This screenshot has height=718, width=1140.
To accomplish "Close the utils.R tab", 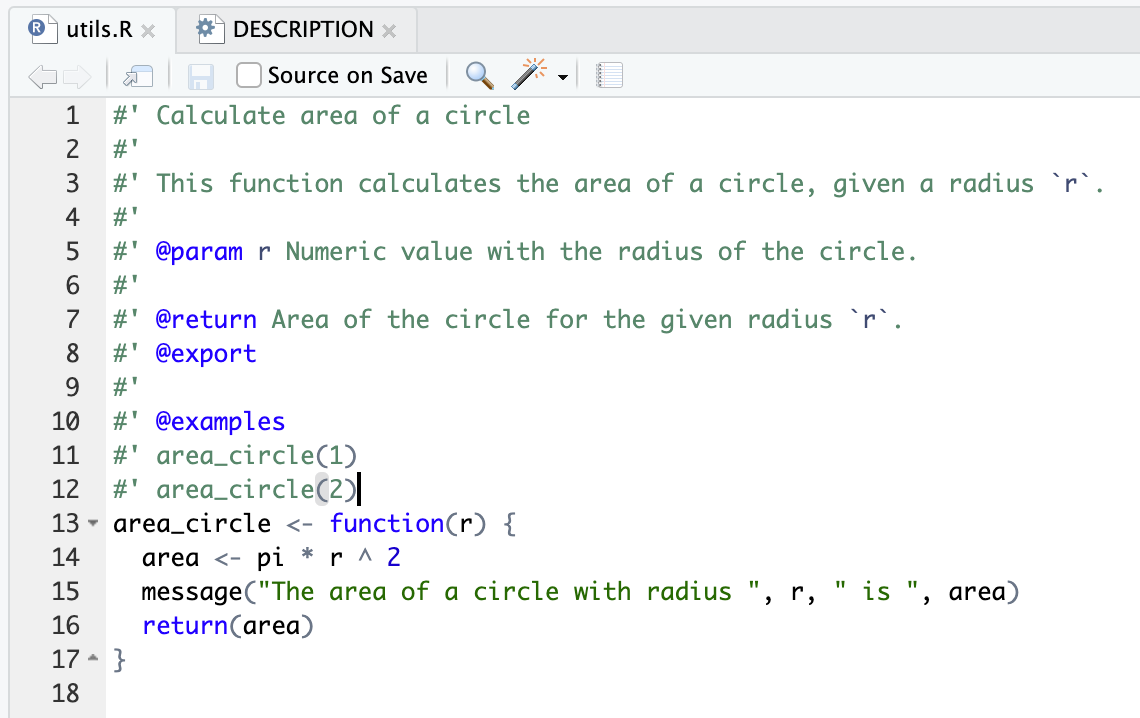I will [148, 31].
